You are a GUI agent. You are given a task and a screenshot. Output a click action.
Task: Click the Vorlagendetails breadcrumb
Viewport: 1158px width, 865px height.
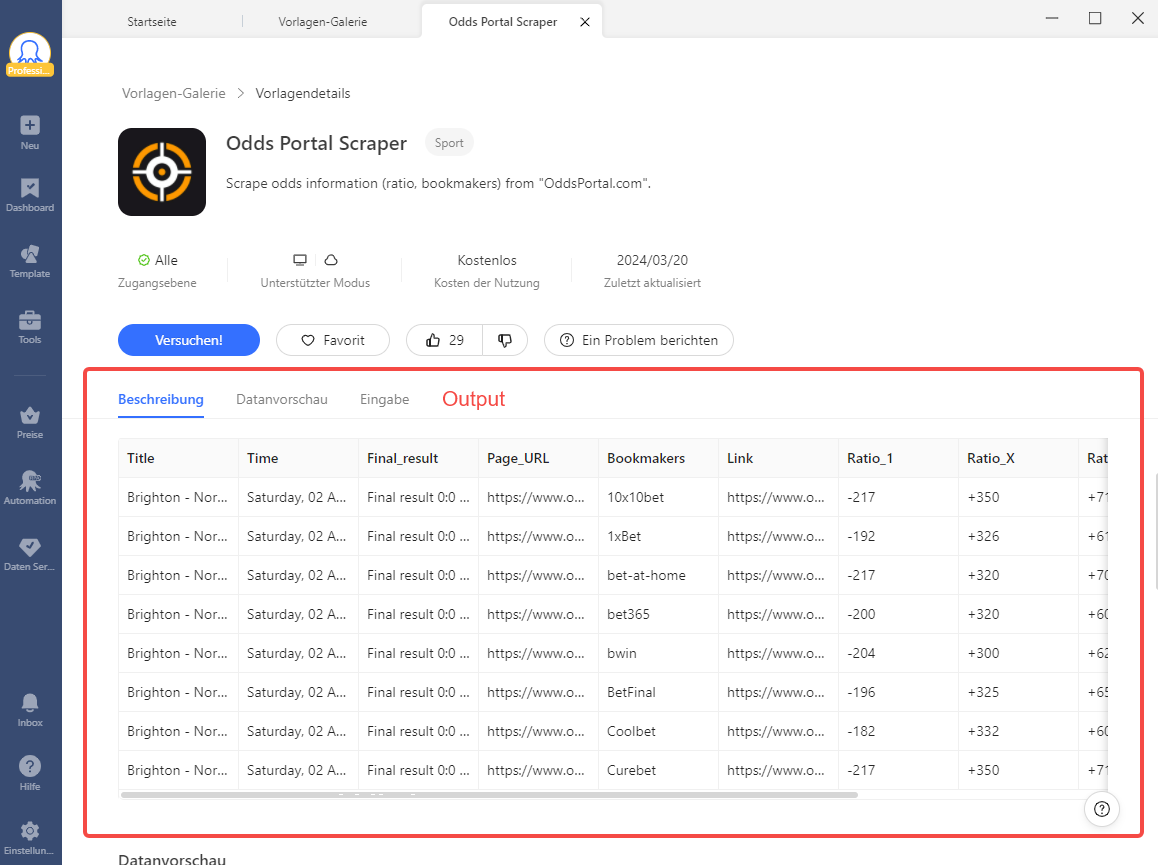pos(303,93)
